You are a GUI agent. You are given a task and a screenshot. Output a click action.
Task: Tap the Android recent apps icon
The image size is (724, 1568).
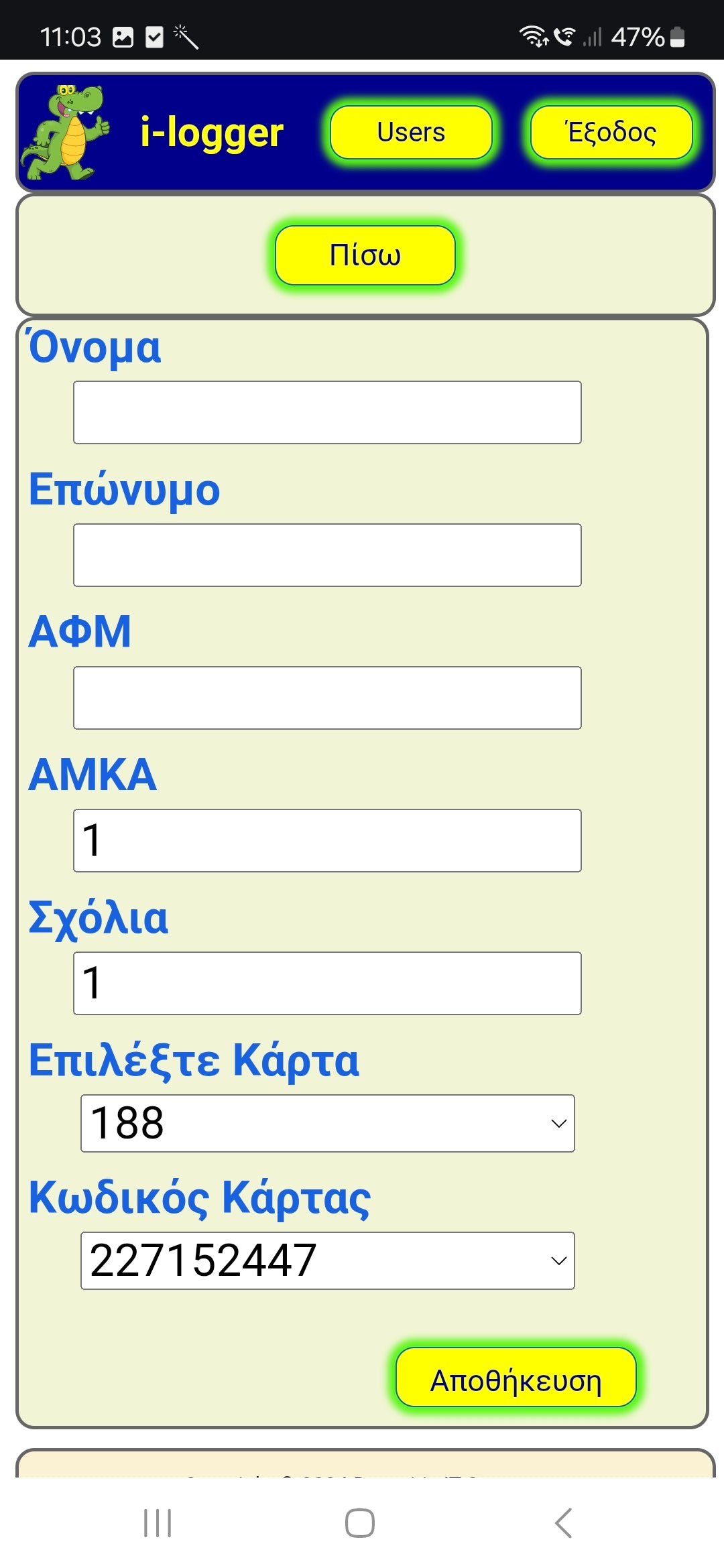158,1523
